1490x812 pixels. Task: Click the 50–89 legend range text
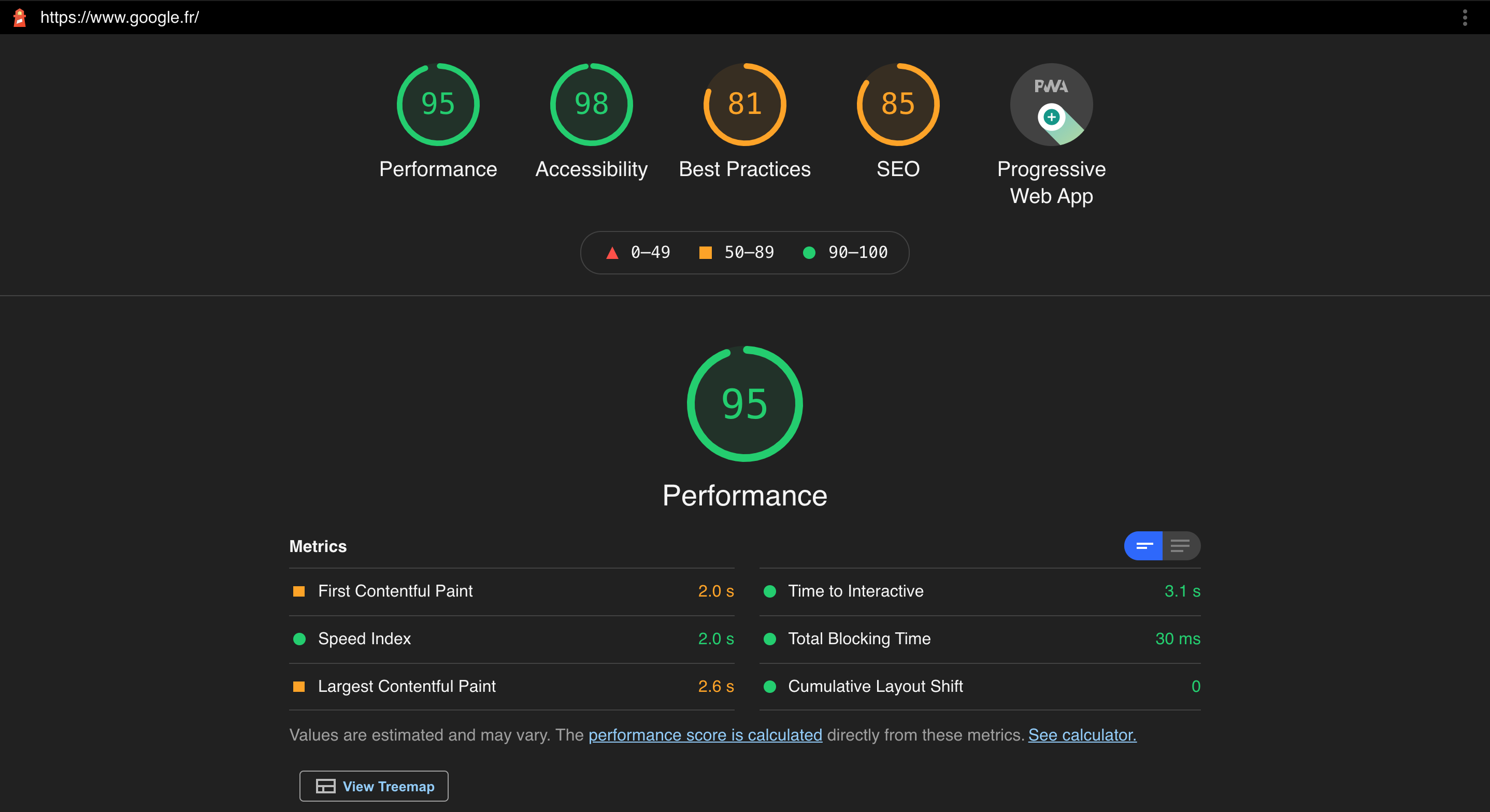pyautogui.click(x=749, y=253)
